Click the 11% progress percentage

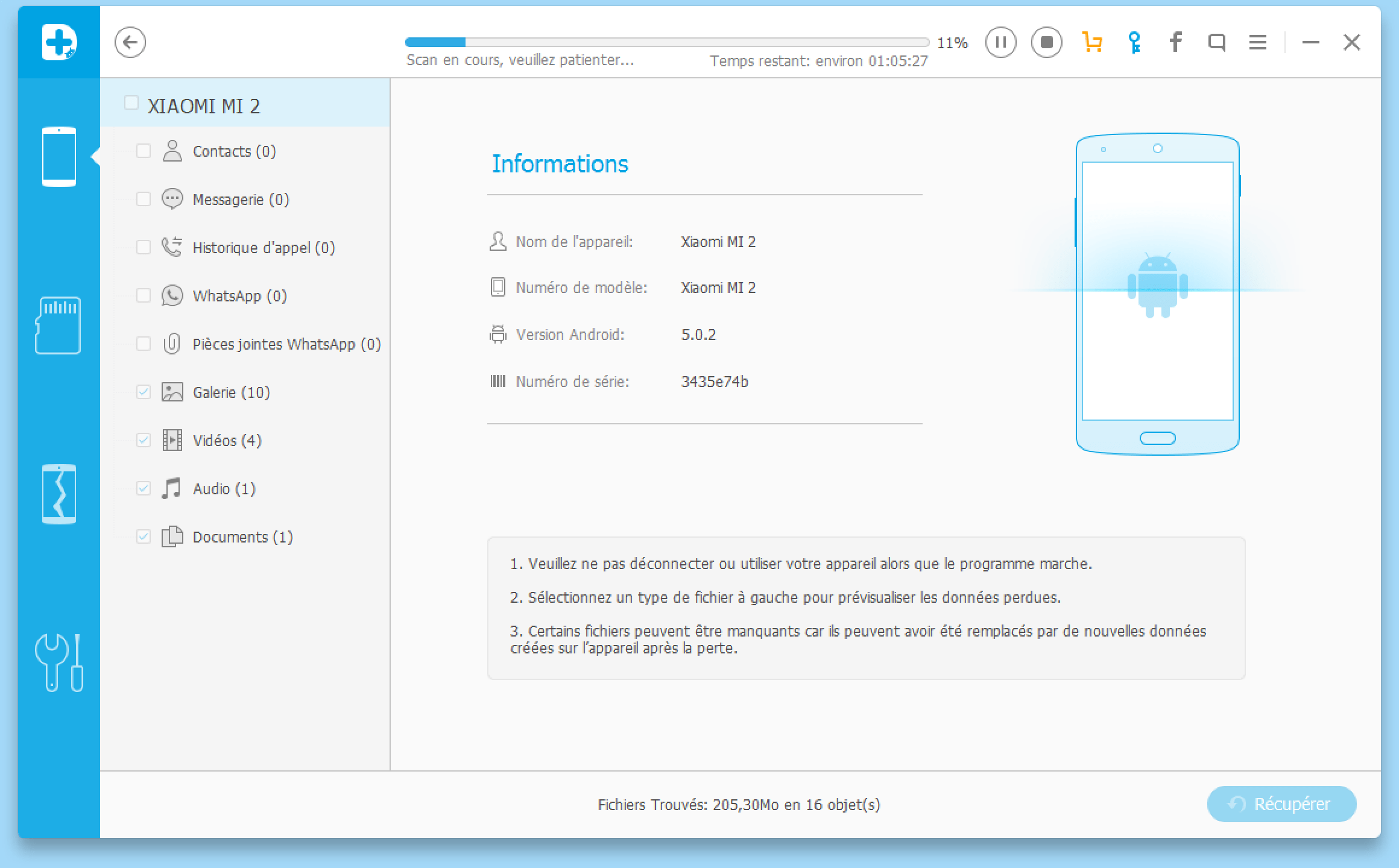(x=952, y=43)
